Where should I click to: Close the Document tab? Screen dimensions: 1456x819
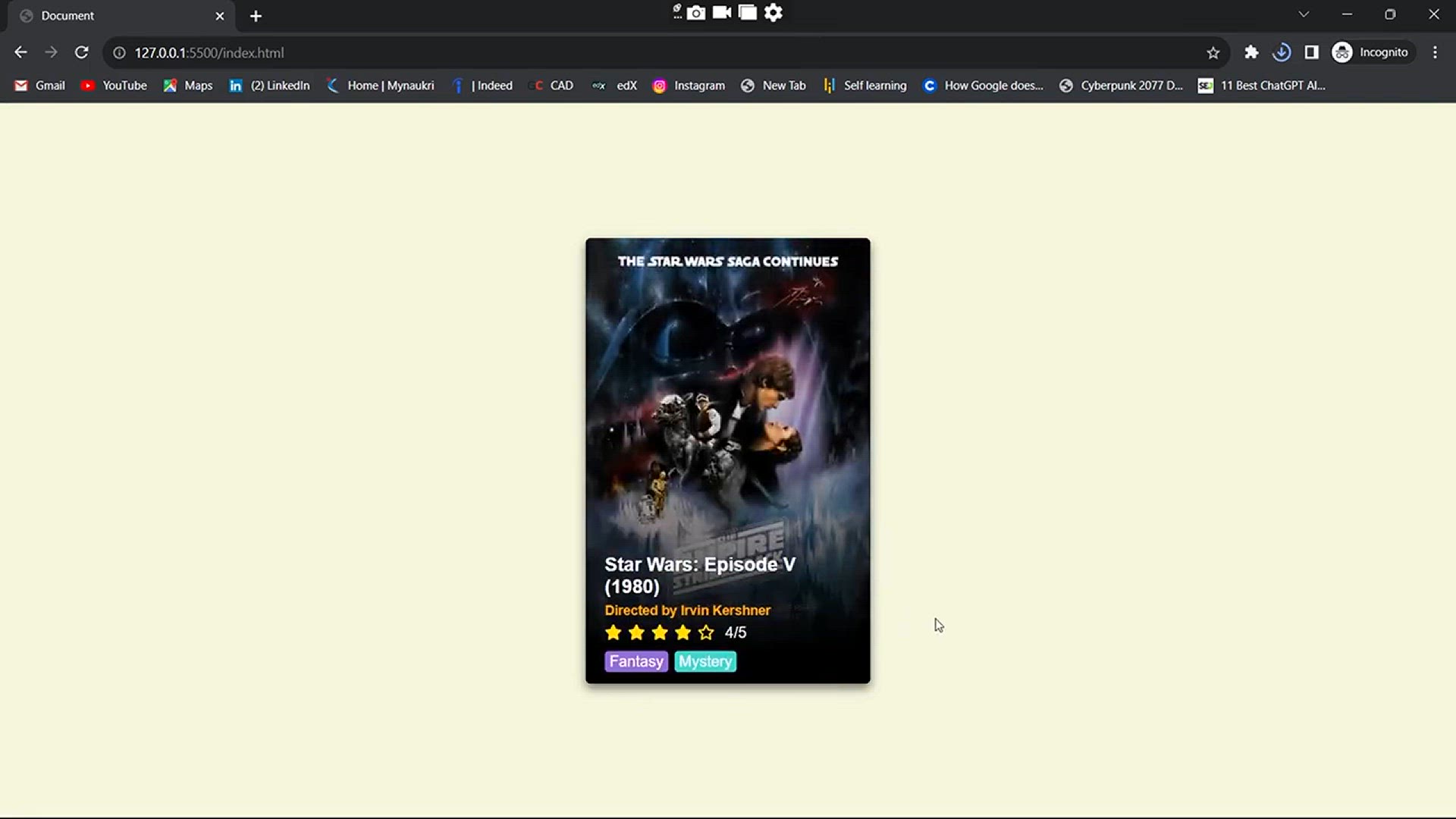[220, 16]
